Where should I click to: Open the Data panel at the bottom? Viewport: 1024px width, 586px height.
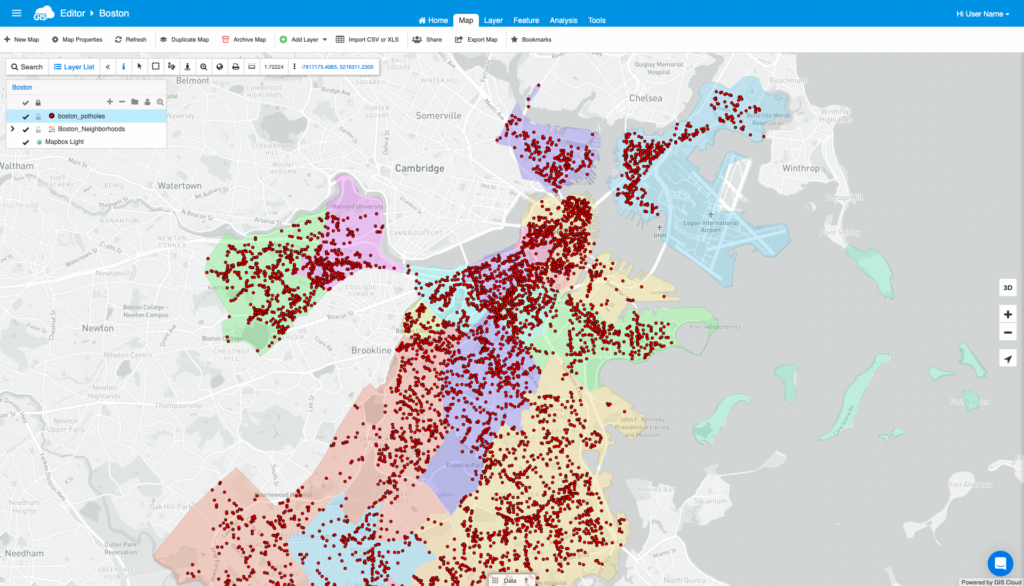click(512, 580)
